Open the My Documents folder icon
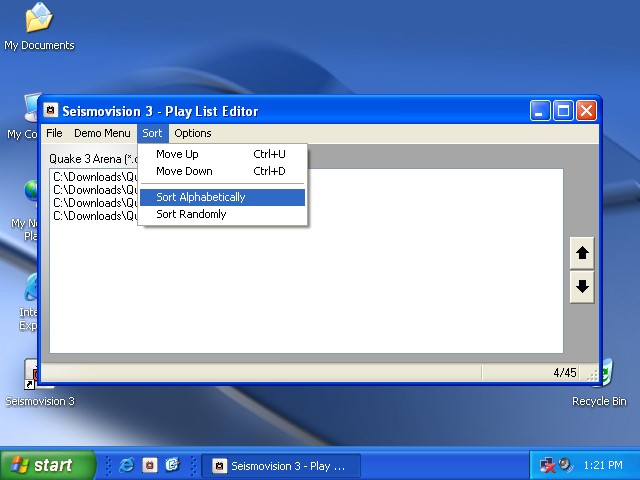 coord(38,20)
